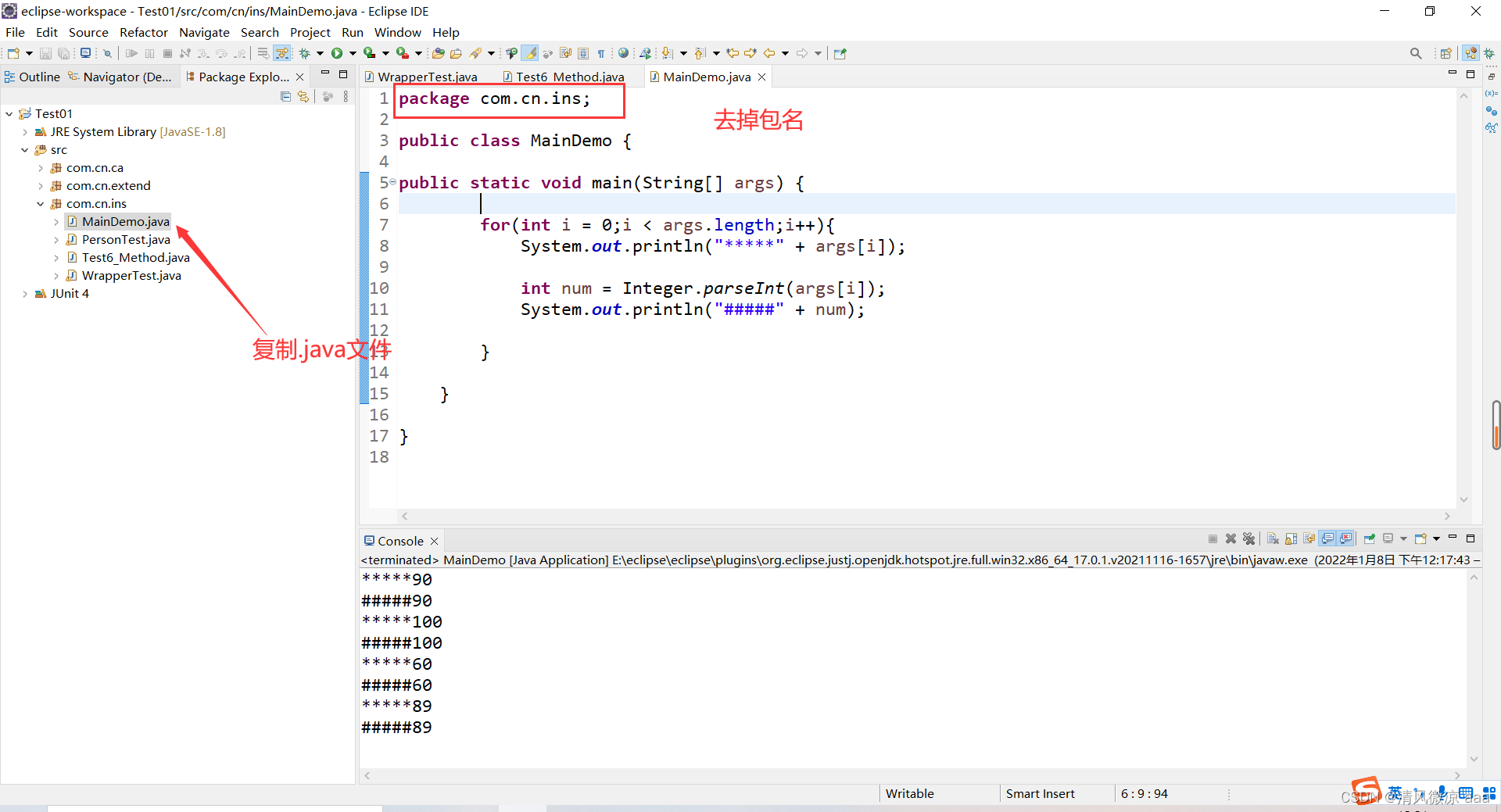Screen dimensions: 1501x812
Task: Click the toolbar Search magnifier icon
Action: pyautogui.click(x=1416, y=53)
